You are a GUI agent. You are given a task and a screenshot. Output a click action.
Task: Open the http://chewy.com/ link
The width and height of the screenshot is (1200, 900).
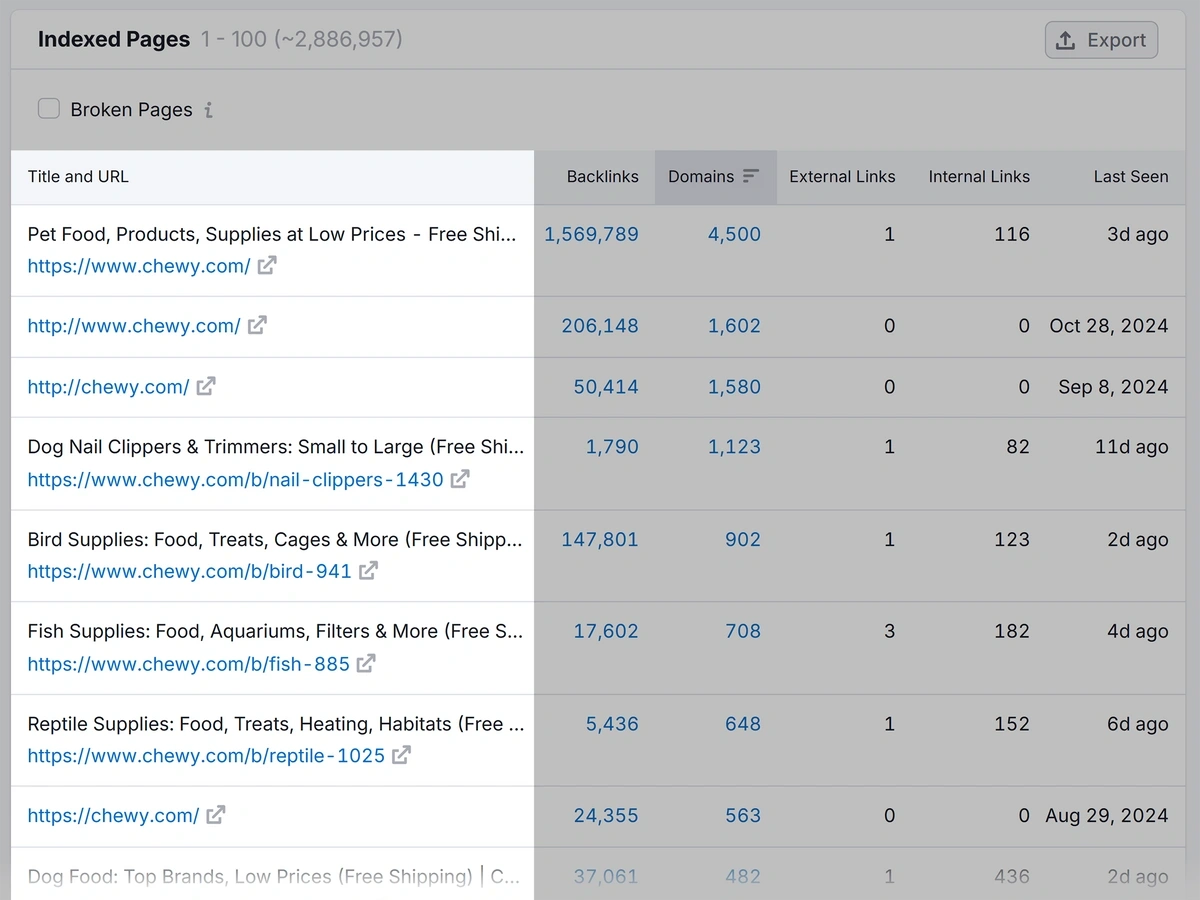tap(108, 386)
